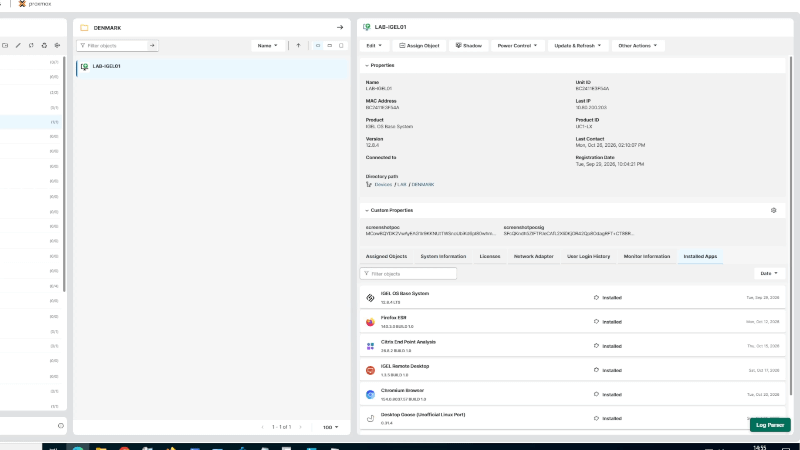Open the Date sort dropdown
800x450 pixels.
[x=769, y=273]
